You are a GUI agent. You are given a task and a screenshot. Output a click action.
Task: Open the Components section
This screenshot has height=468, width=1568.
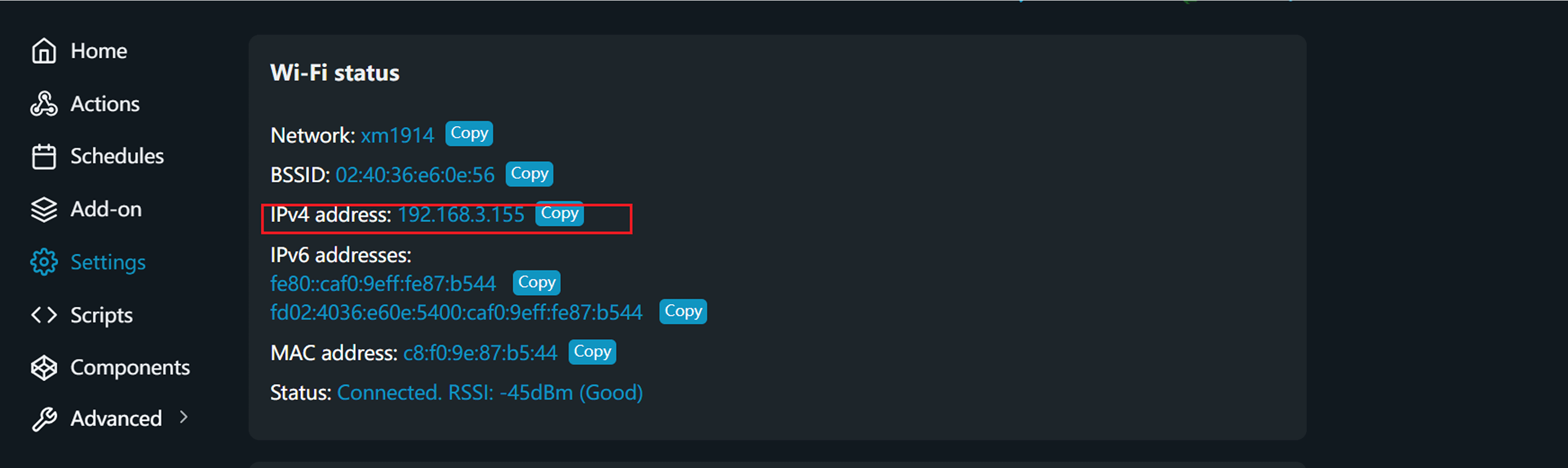pos(130,368)
